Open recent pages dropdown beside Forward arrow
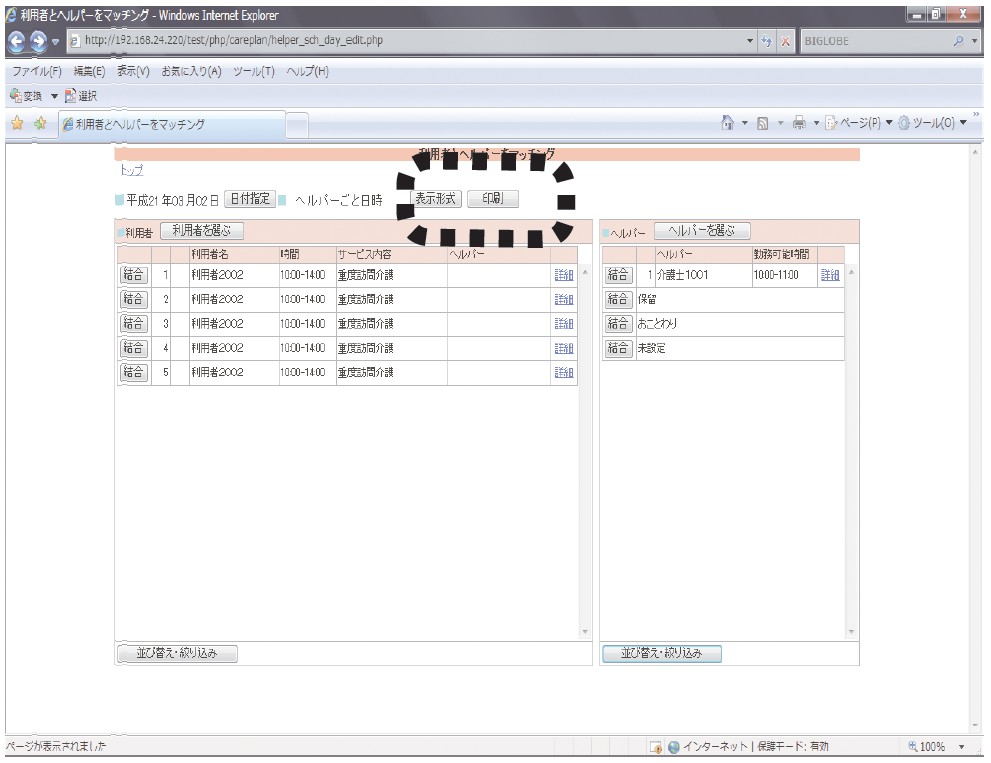 (56, 42)
